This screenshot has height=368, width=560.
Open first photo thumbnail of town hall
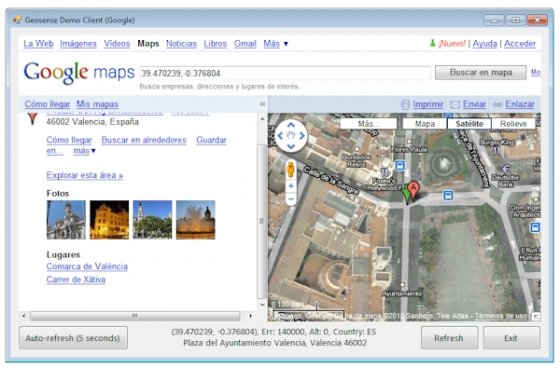(x=66, y=220)
